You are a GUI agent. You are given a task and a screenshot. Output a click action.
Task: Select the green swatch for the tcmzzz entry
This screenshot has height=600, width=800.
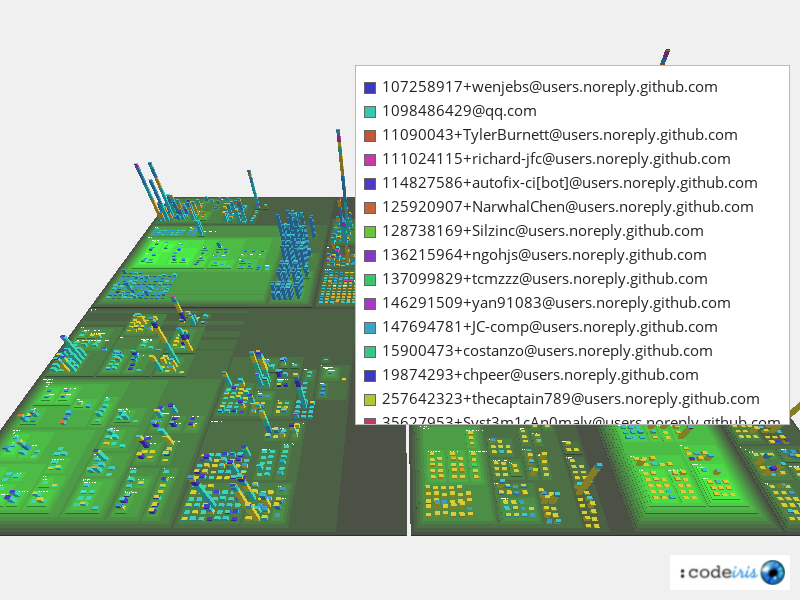click(x=370, y=280)
